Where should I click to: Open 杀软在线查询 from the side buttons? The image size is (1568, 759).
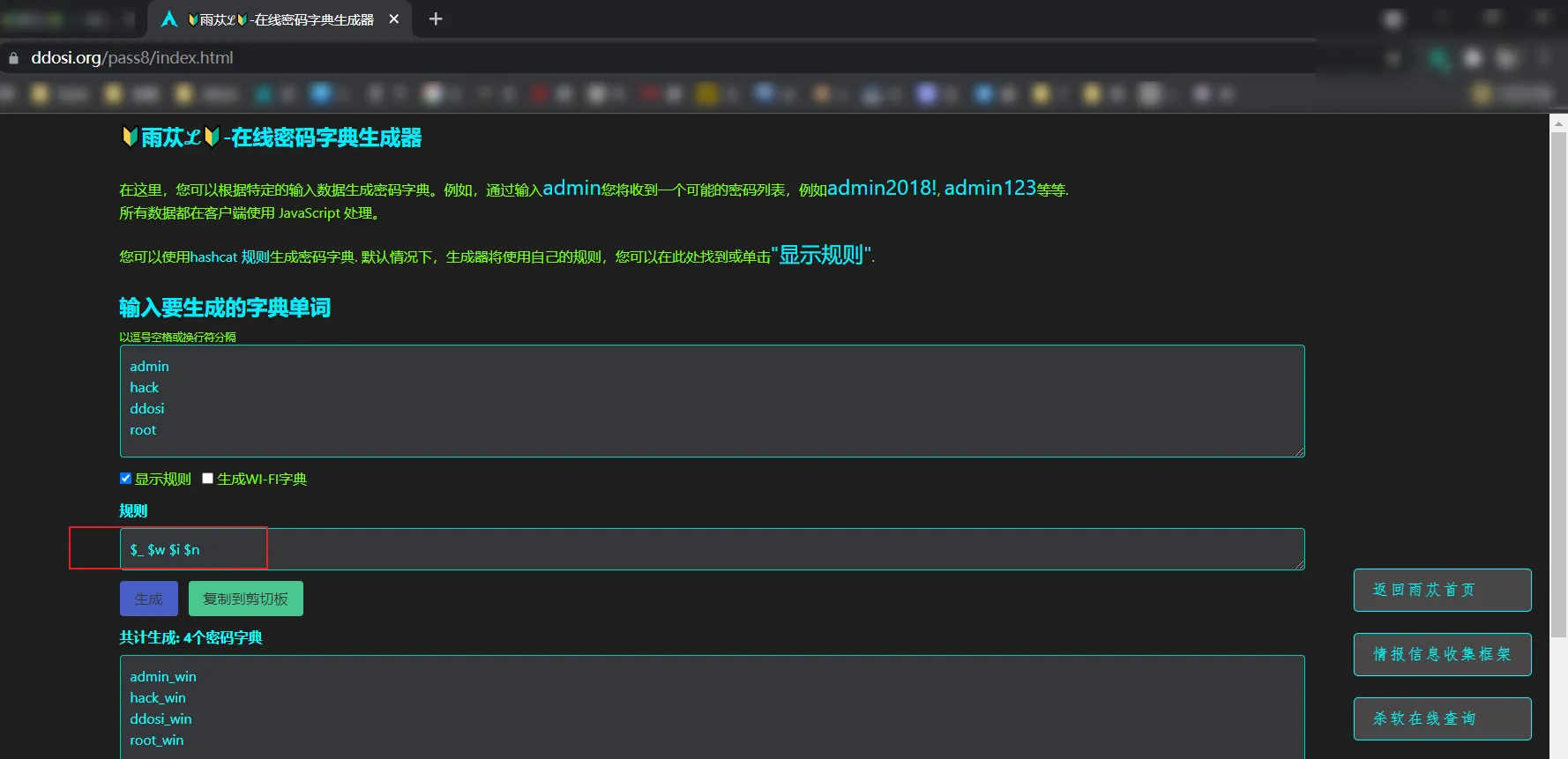click(x=1442, y=718)
